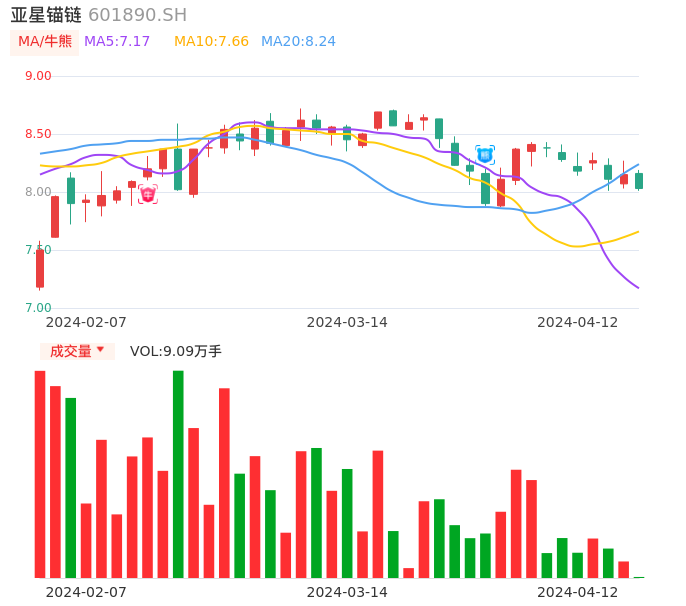Click the MA5:7.17 purple legend label
The height and width of the screenshot is (606, 686).
(117, 42)
